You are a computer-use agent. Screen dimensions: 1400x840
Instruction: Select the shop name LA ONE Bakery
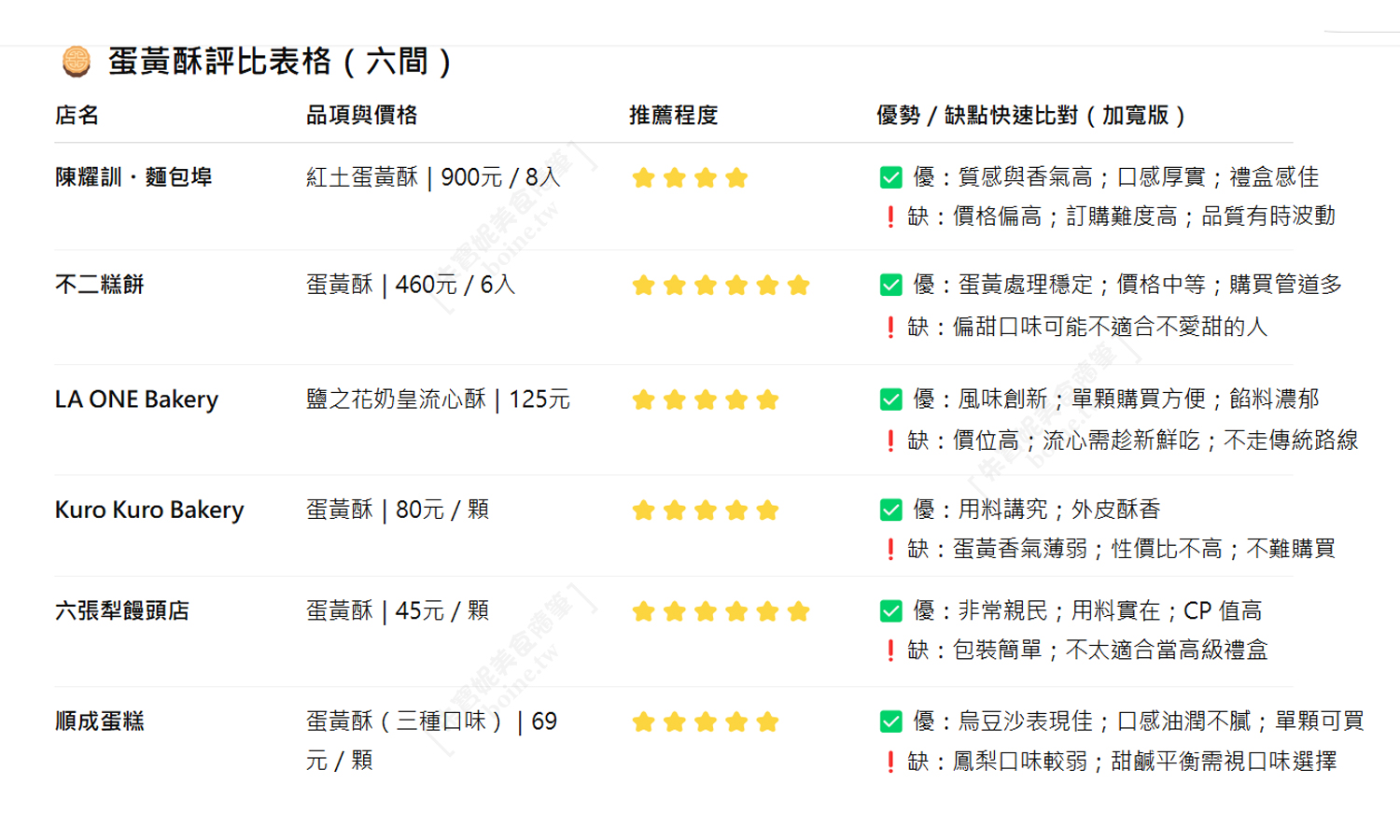pos(136,399)
